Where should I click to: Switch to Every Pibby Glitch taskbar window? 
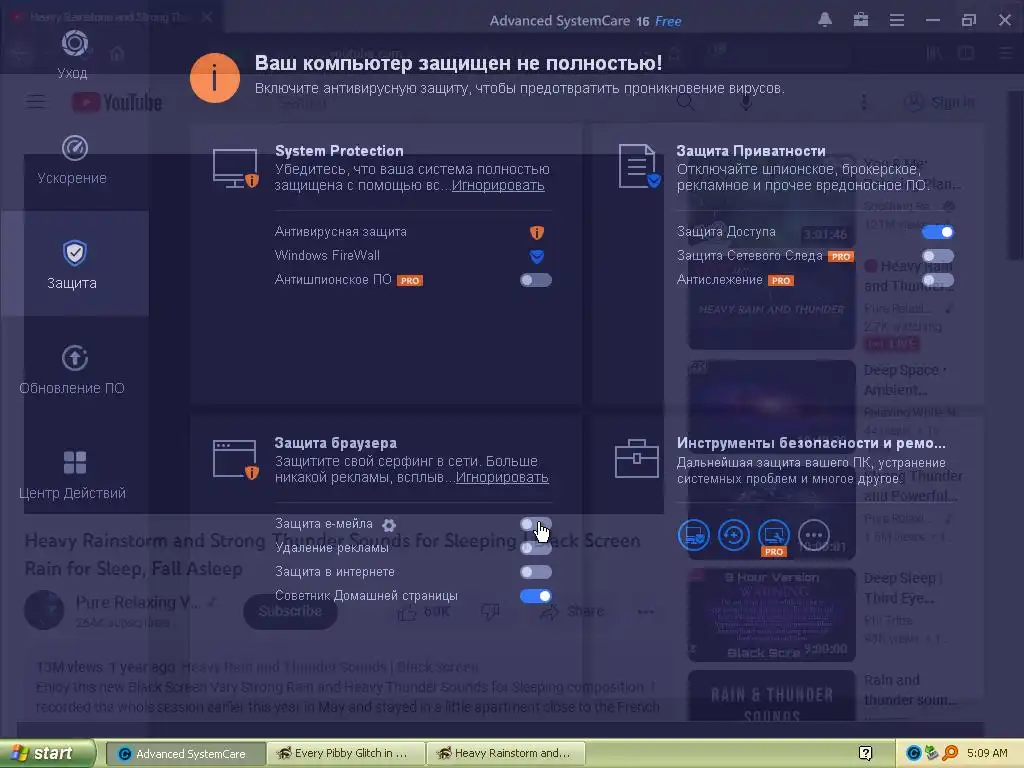[346, 754]
